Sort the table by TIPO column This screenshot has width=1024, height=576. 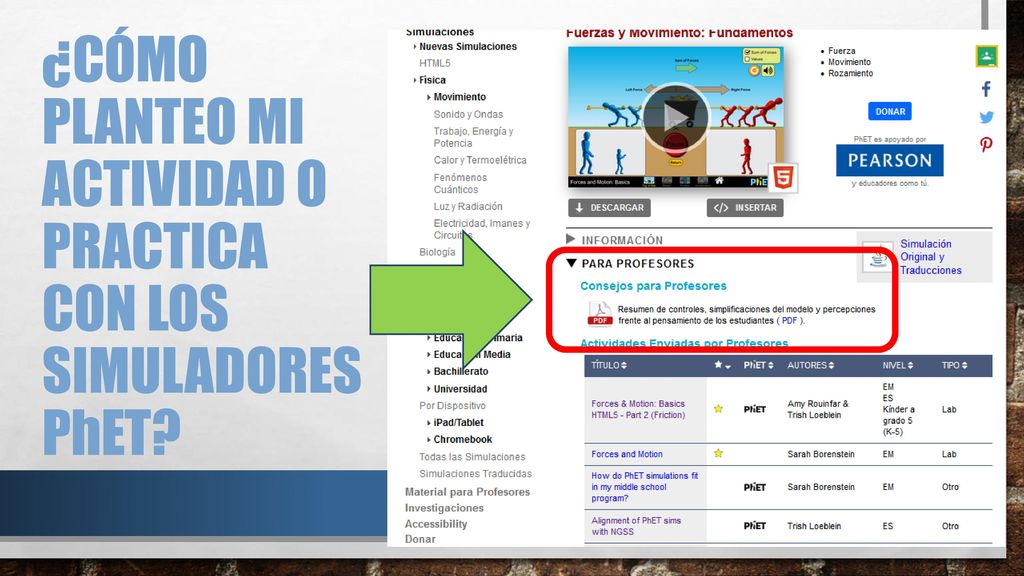(954, 365)
